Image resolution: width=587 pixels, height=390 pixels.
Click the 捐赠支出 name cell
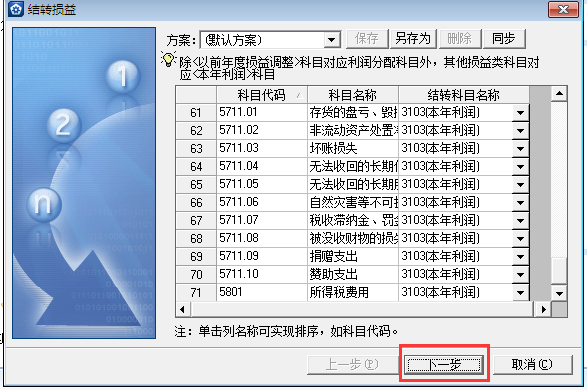coord(353,256)
